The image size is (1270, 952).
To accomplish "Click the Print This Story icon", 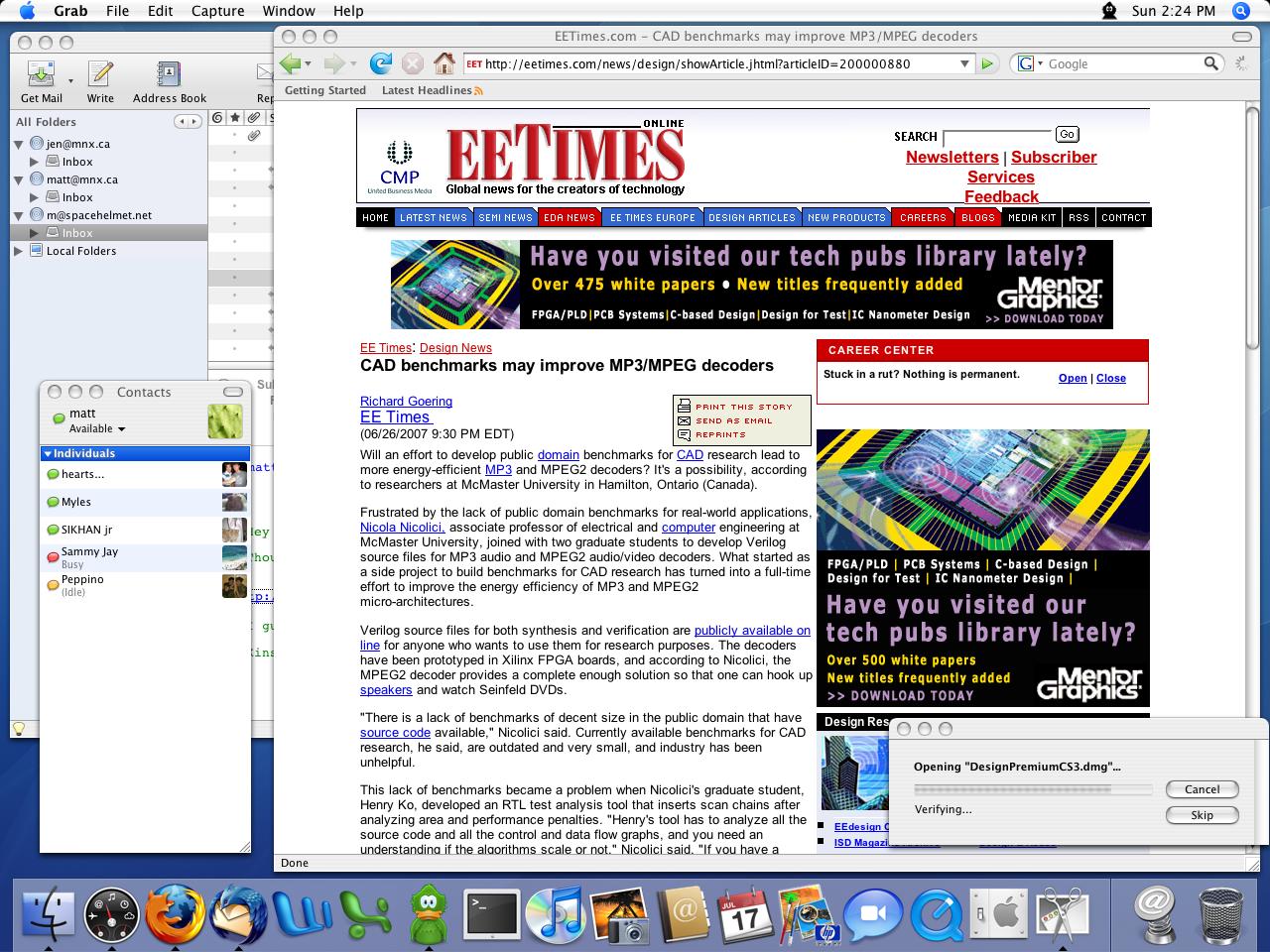I will [x=684, y=406].
